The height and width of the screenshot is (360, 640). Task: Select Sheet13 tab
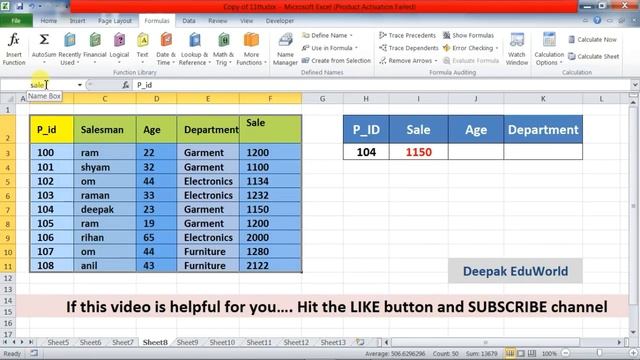333,342
